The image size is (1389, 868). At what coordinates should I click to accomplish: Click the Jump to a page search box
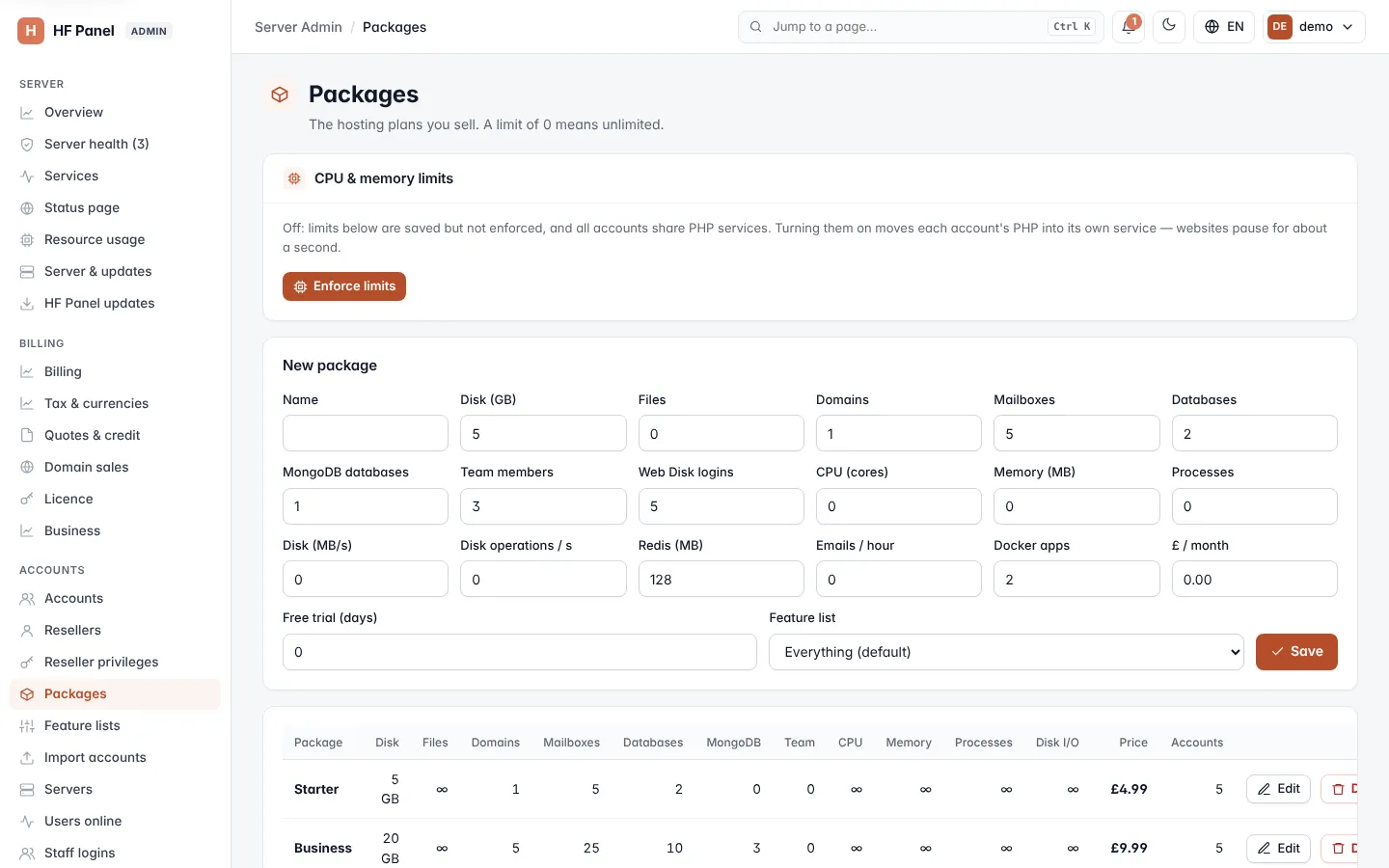(923, 27)
